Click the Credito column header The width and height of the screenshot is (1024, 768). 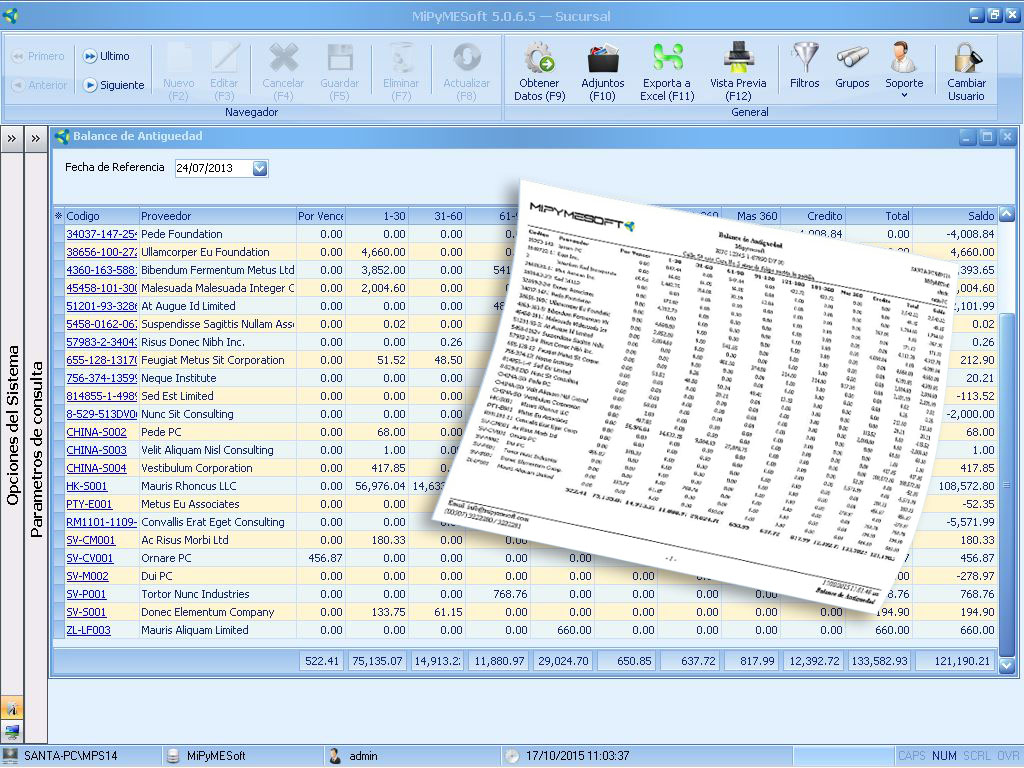tap(812, 216)
